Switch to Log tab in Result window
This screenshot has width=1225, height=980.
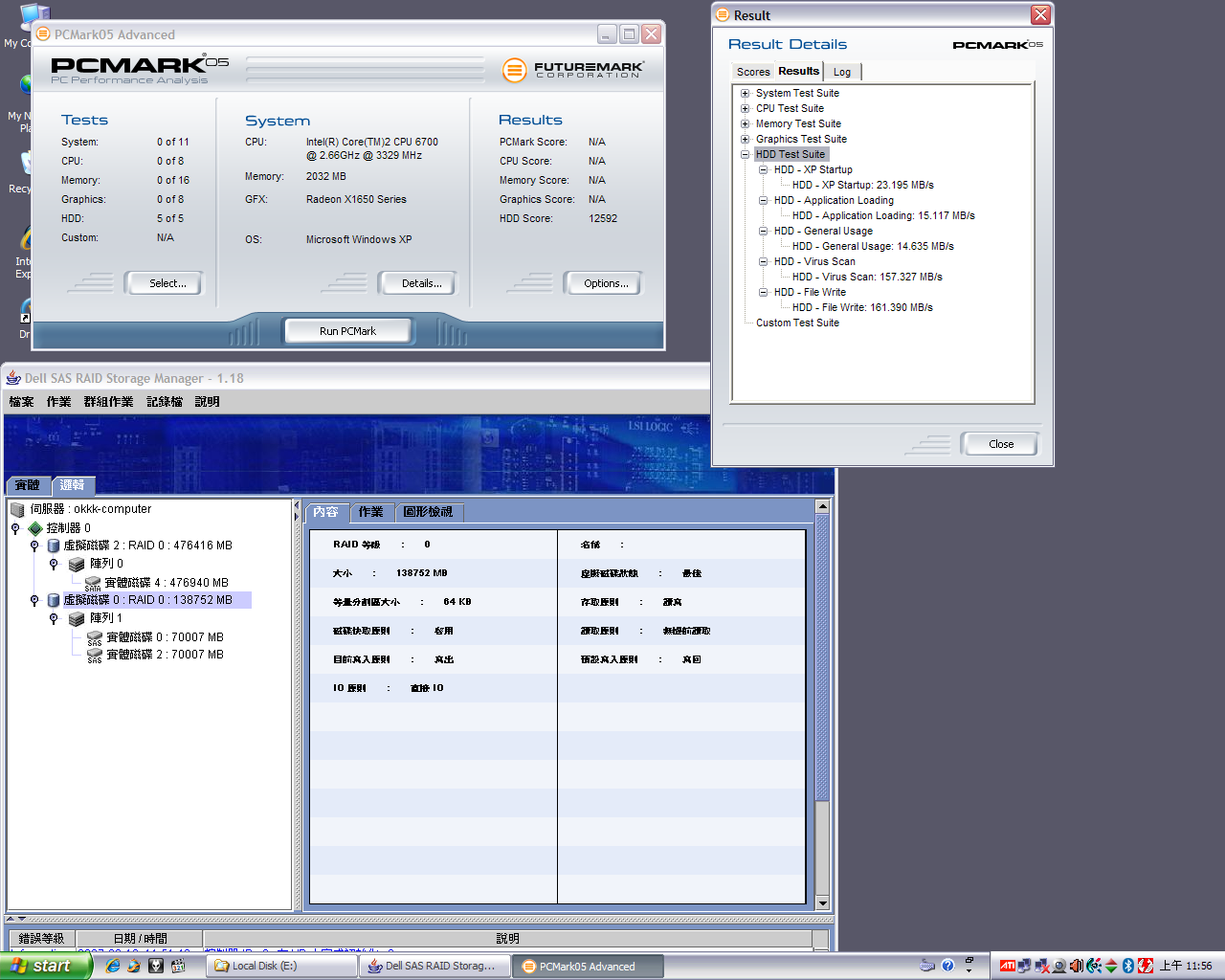[x=842, y=72]
